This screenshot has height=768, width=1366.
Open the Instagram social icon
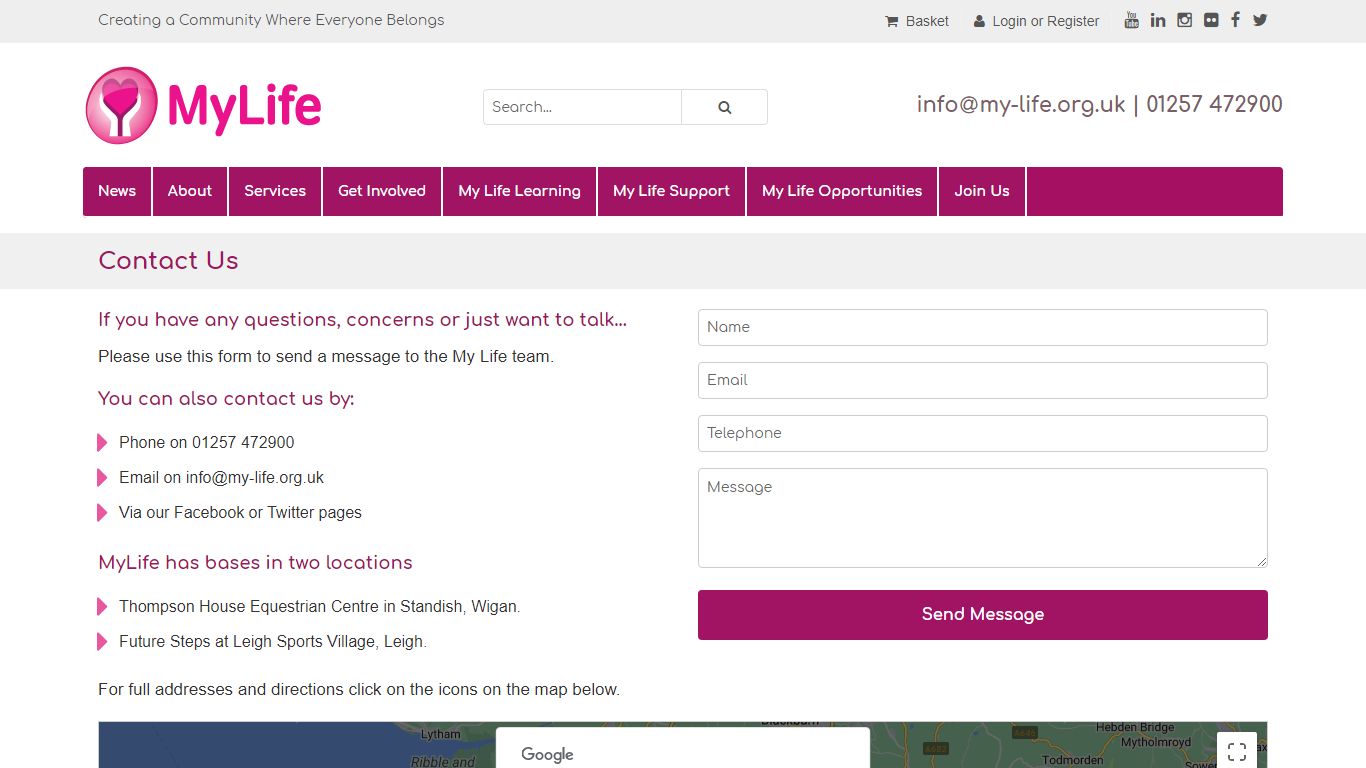1185,20
